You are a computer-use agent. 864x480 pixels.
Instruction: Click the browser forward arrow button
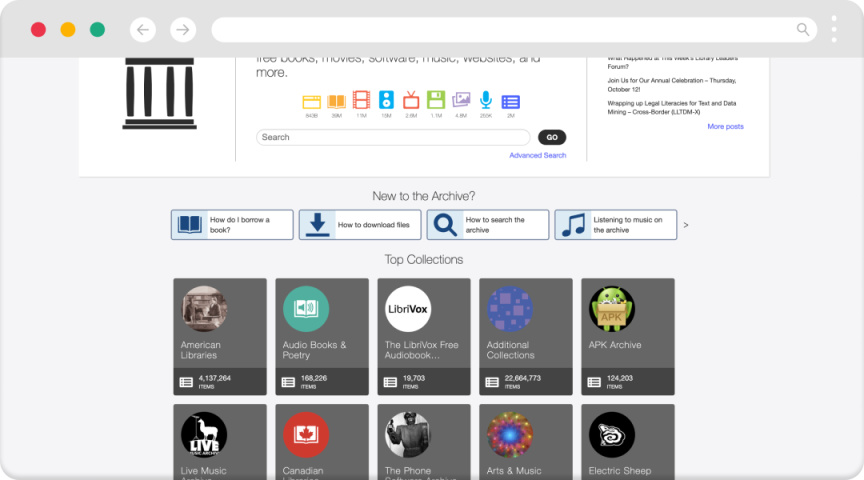183,30
